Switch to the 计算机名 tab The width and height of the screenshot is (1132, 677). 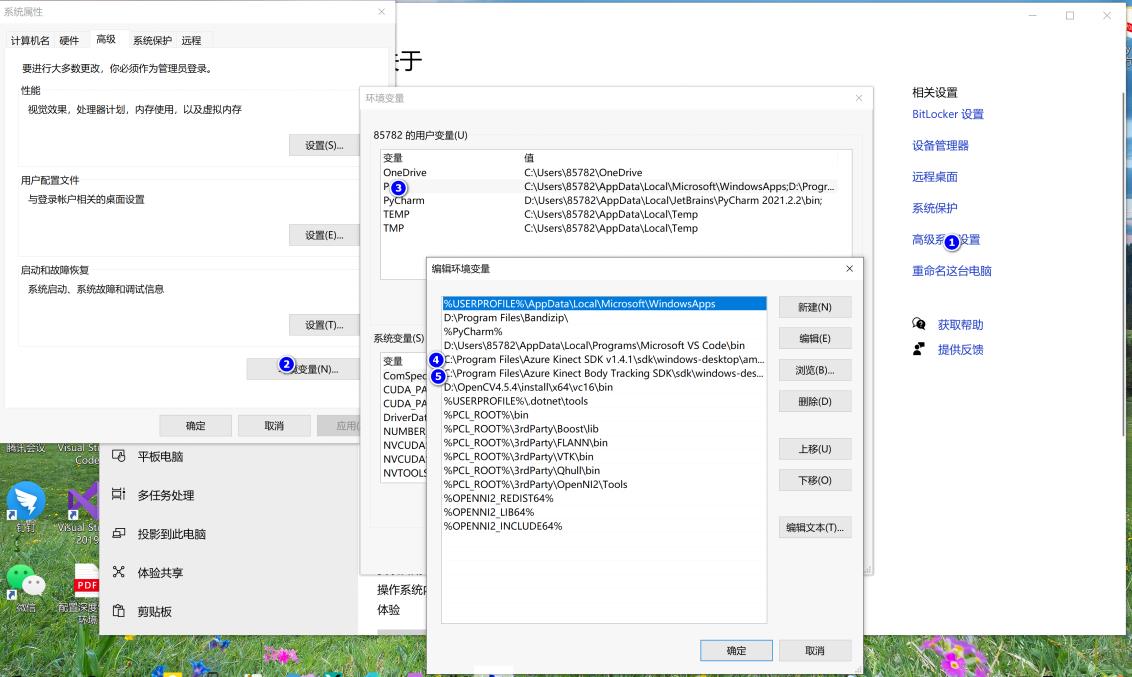click(30, 40)
